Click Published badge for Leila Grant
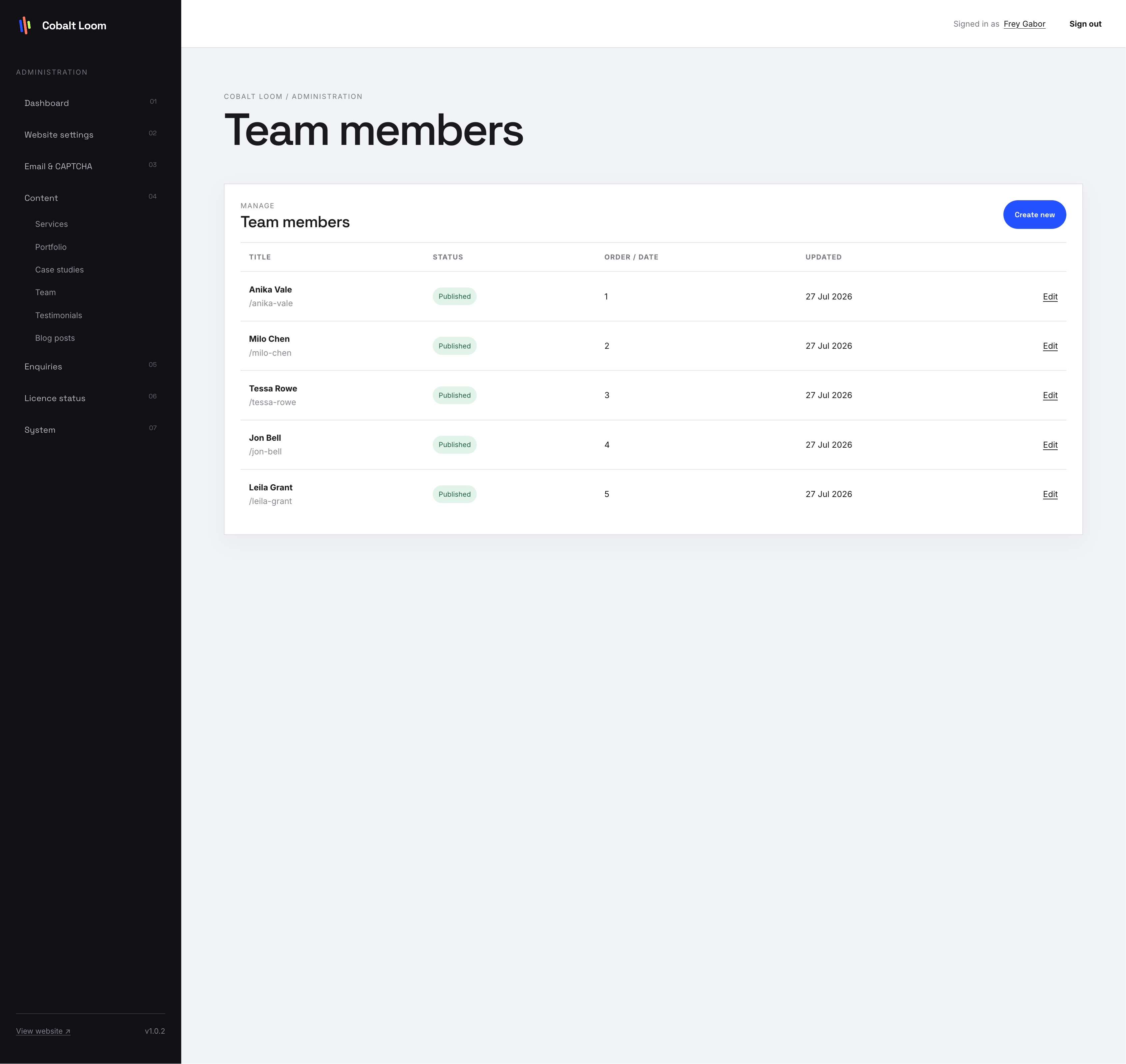The width and height of the screenshot is (1126, 1064). (x=454, y=494)
